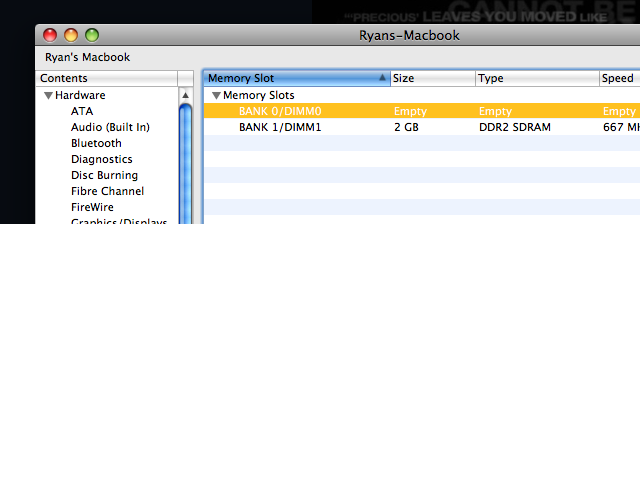
Task: Select ATA in the Contents list
Action: [82, 111]
